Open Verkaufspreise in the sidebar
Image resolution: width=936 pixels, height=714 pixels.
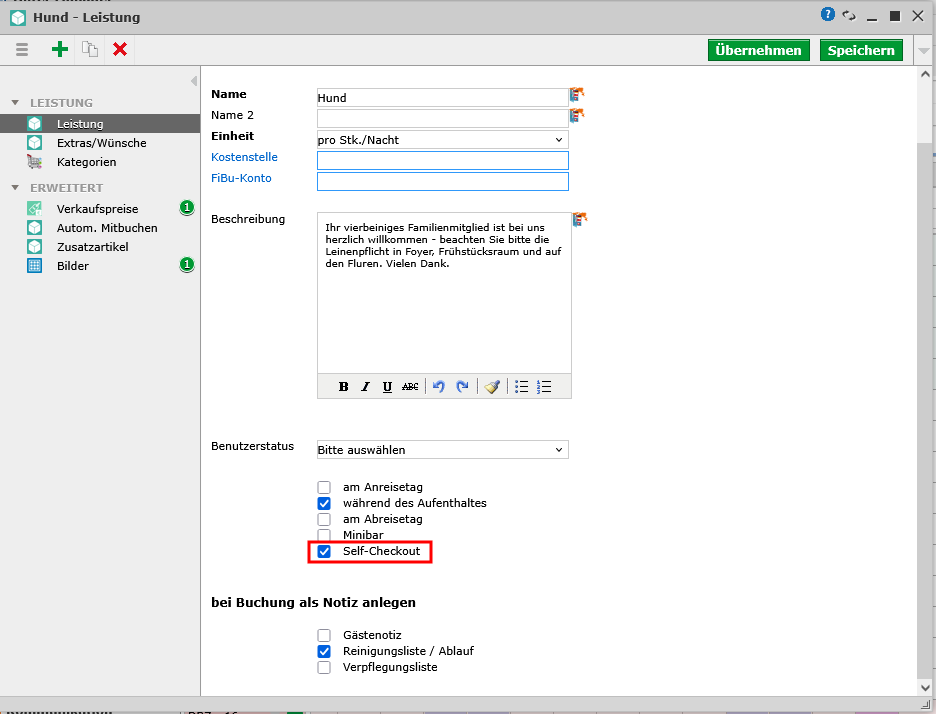click(x=97, y=209)
